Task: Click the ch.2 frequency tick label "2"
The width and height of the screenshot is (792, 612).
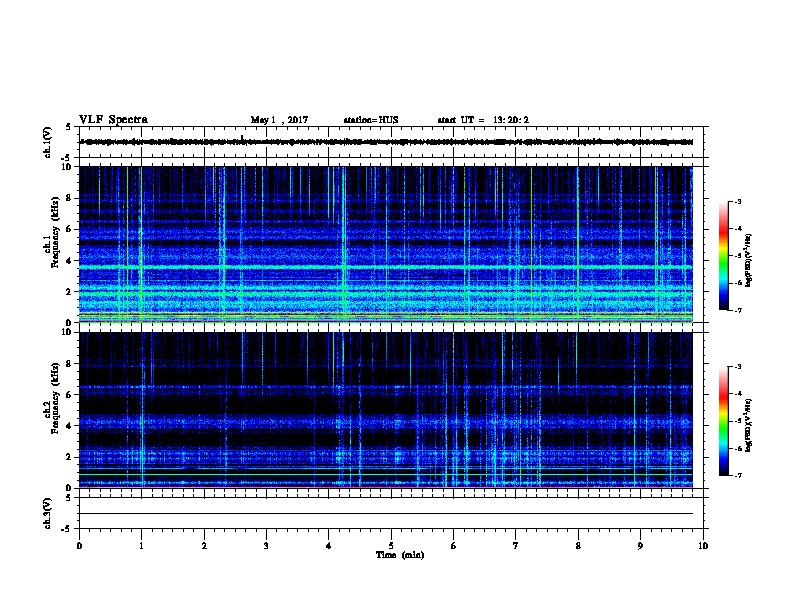Action: coord(69,457)
